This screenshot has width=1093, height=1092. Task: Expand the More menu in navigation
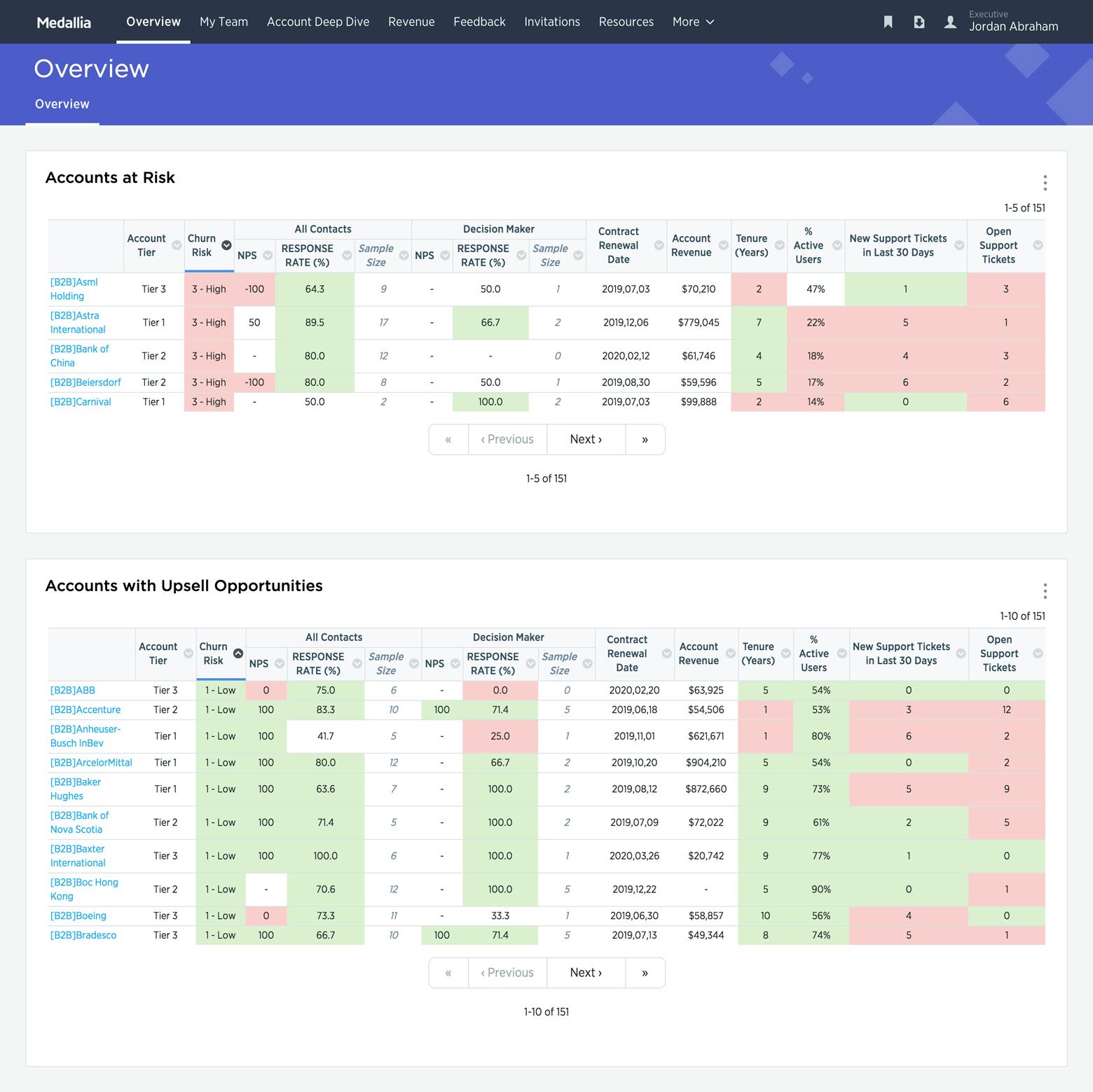pos(693,22)
